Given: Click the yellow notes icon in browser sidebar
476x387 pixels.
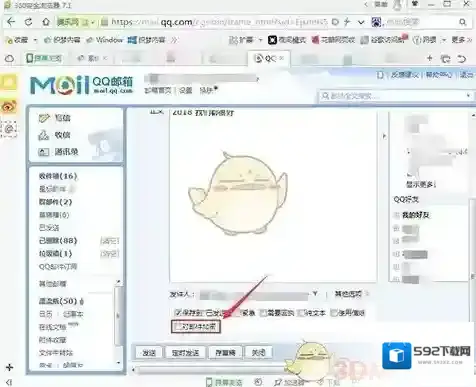Looking at the screenshot, I should 9,82.
